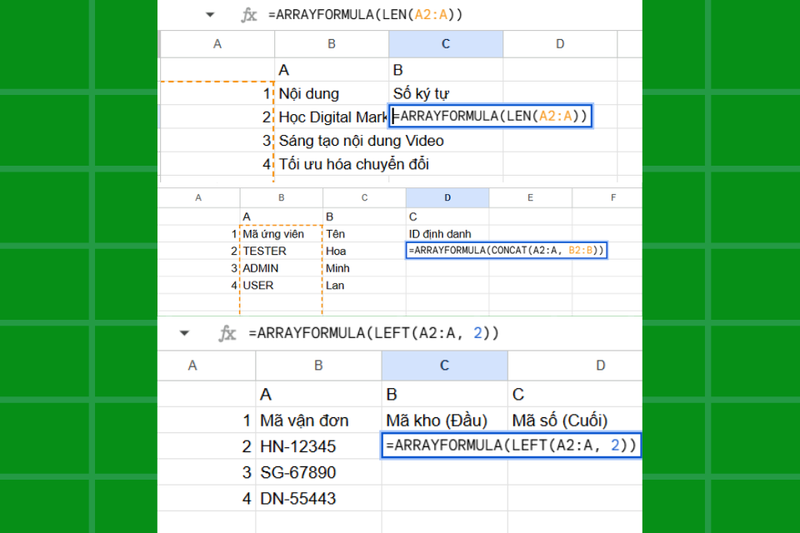Click fx icon beside LEN formula bar
The image size is (800, 533).
248,15
